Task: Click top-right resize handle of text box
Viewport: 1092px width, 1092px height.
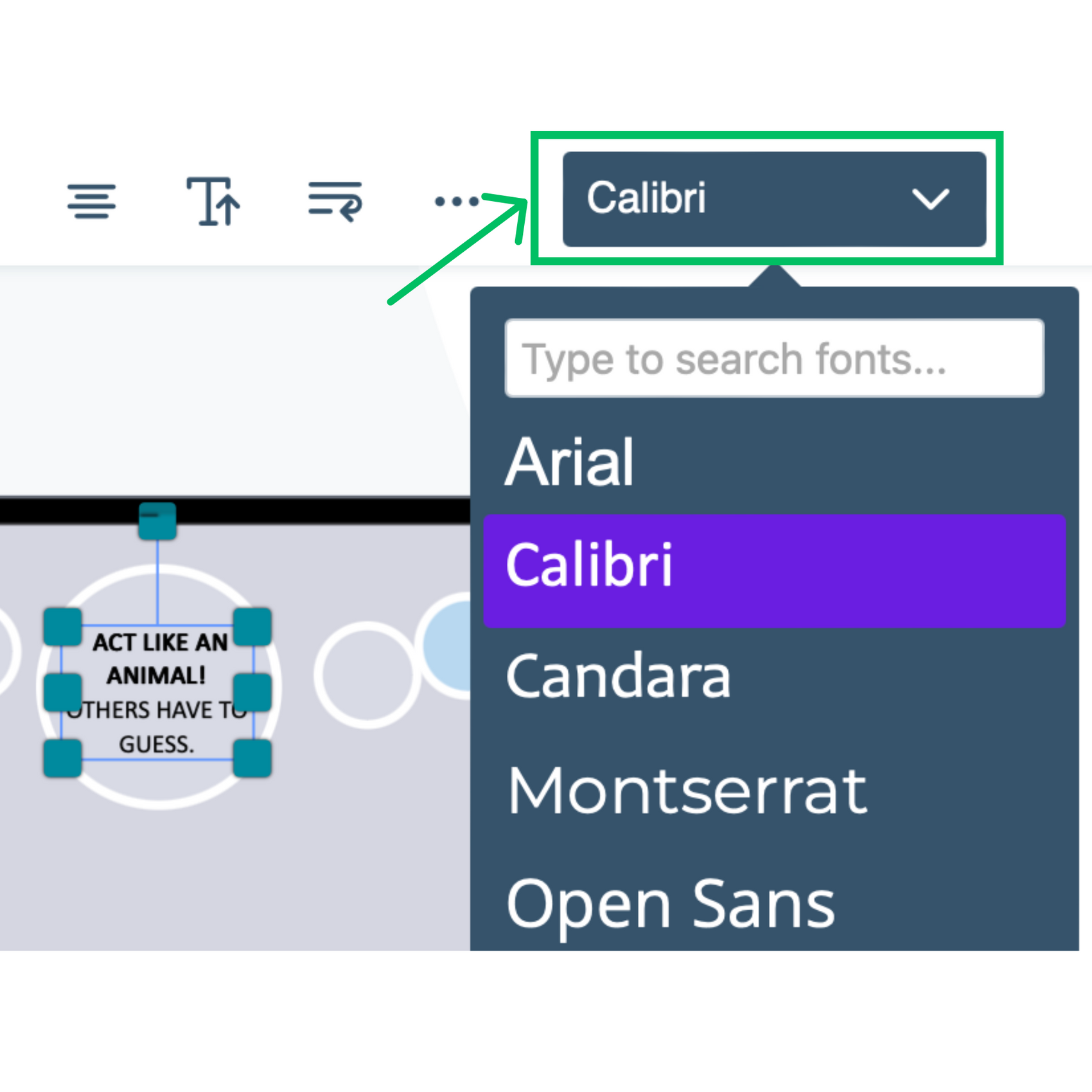Action: [x=252, y=626]
